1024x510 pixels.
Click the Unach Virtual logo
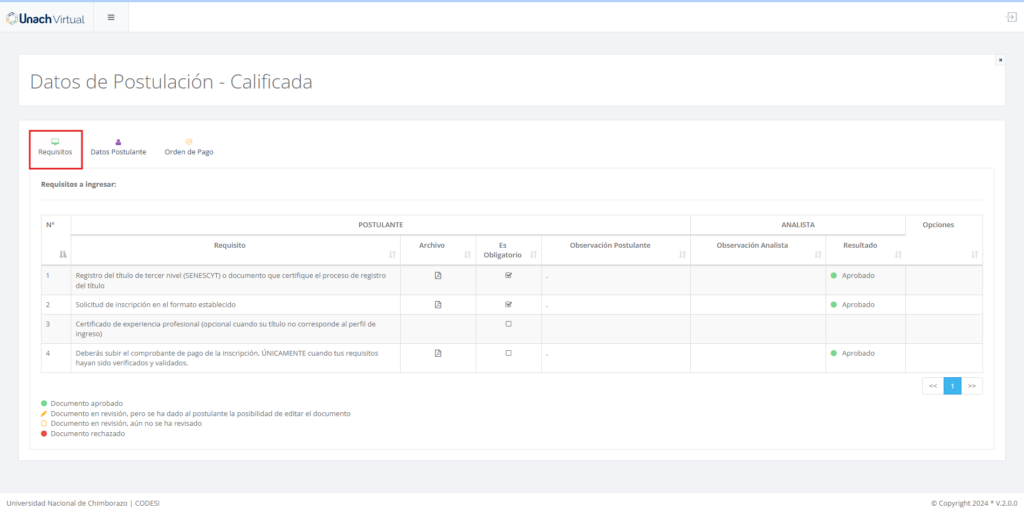pos(46,17)
